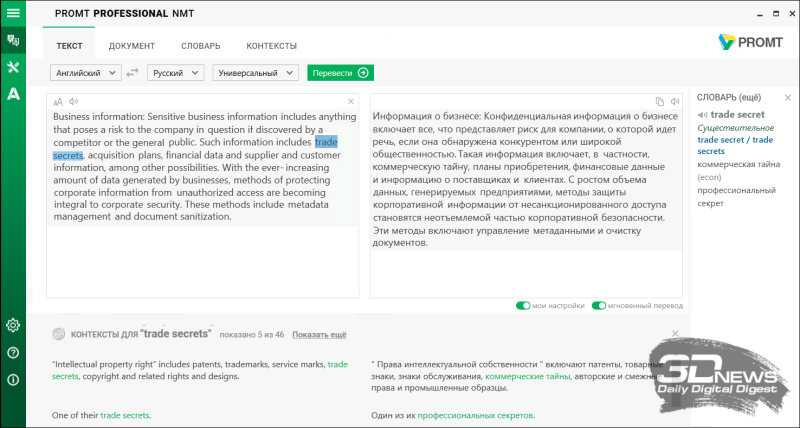Viewport: 800px width, 428px height.
Task: Change source text font size
Action: [58, 101]
